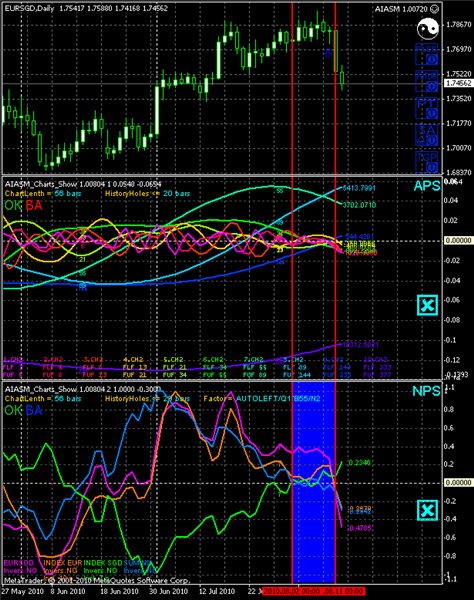Click the blue highlighted period in NPS chart
Viewport: 474px width, 600px height.
coord(314,482)
